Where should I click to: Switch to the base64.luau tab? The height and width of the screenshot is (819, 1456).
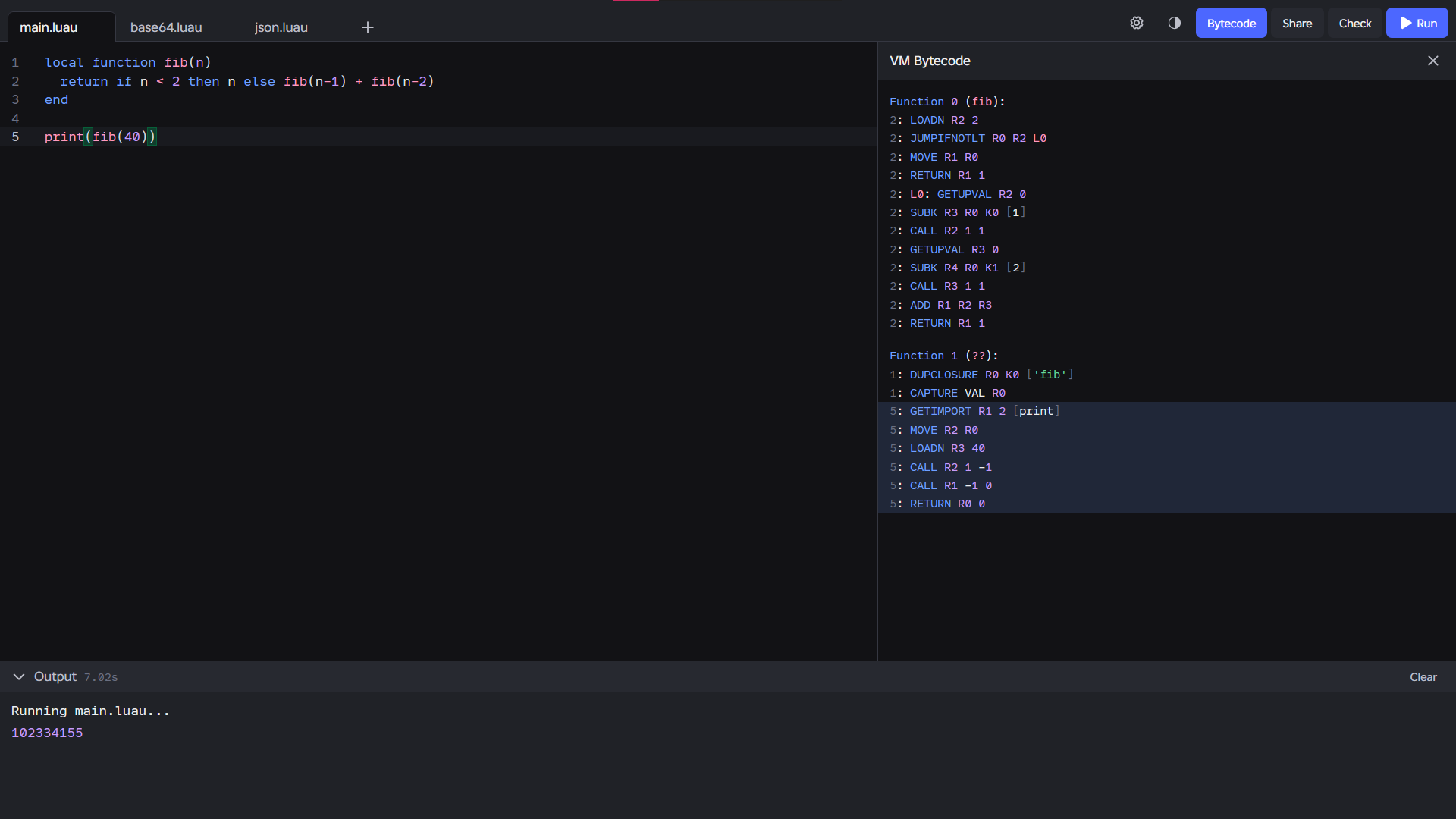(x=166, y=27)
